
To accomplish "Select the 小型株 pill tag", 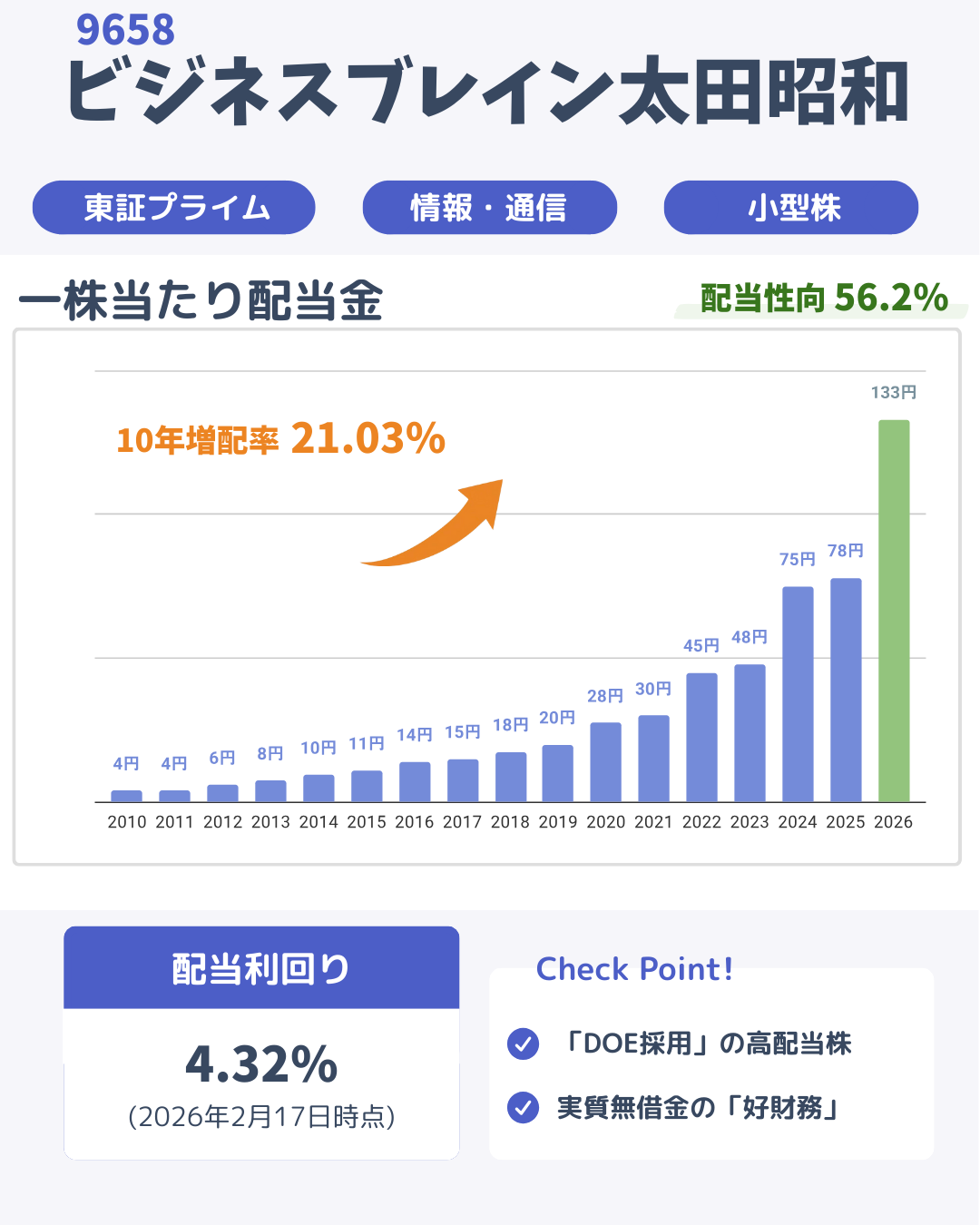I will (791, 208).
